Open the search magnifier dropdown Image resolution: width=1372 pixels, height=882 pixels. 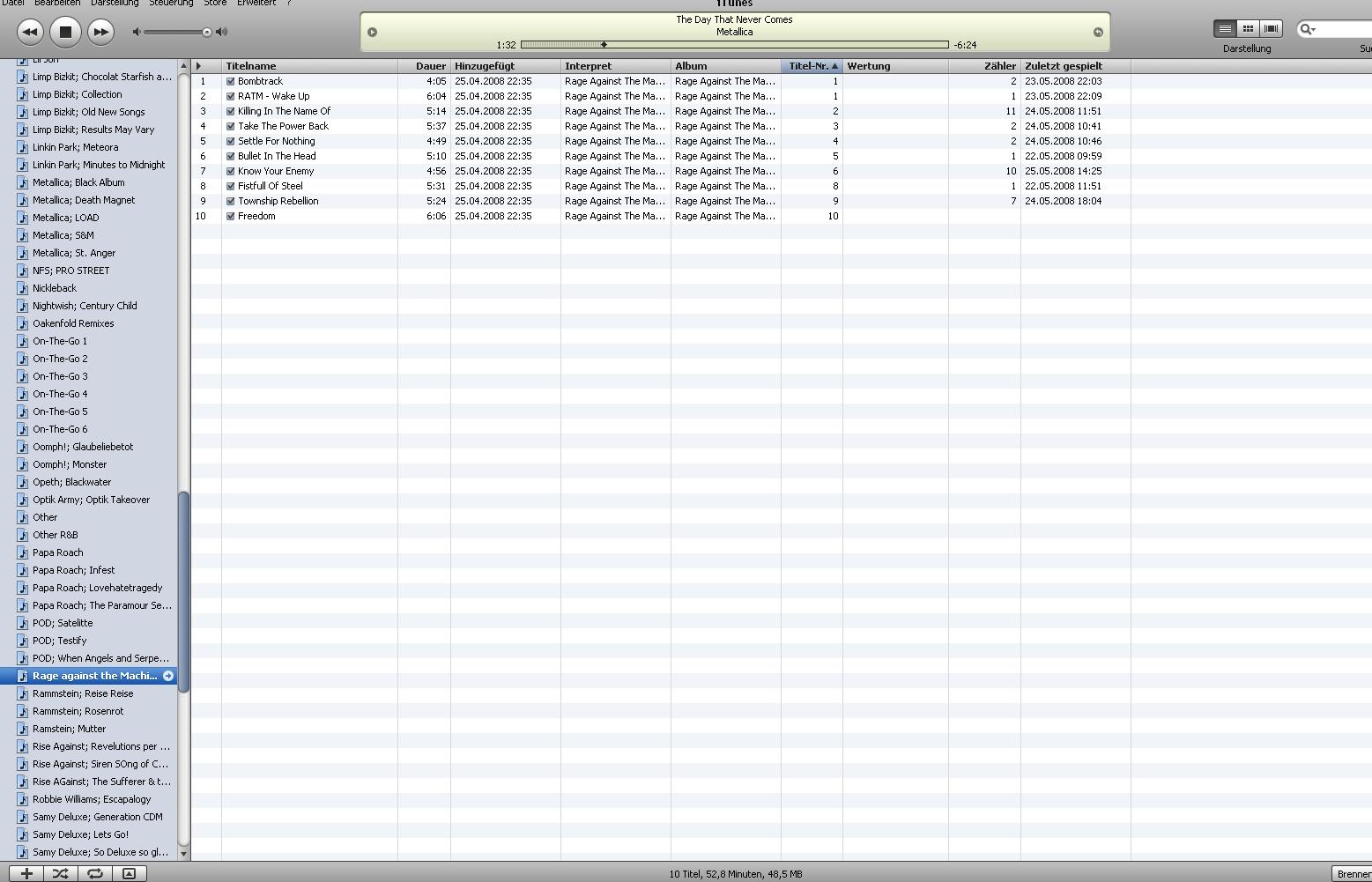pos(1308,29)
